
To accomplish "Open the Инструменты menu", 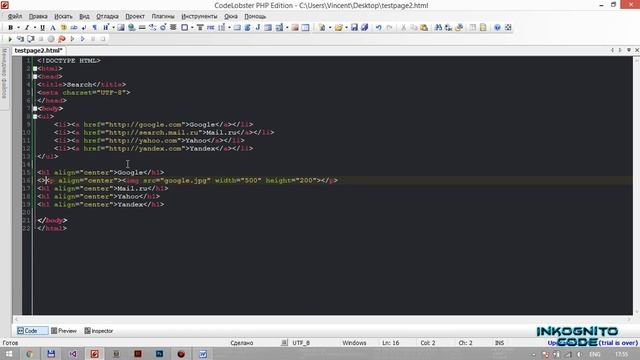I will 199,16.
